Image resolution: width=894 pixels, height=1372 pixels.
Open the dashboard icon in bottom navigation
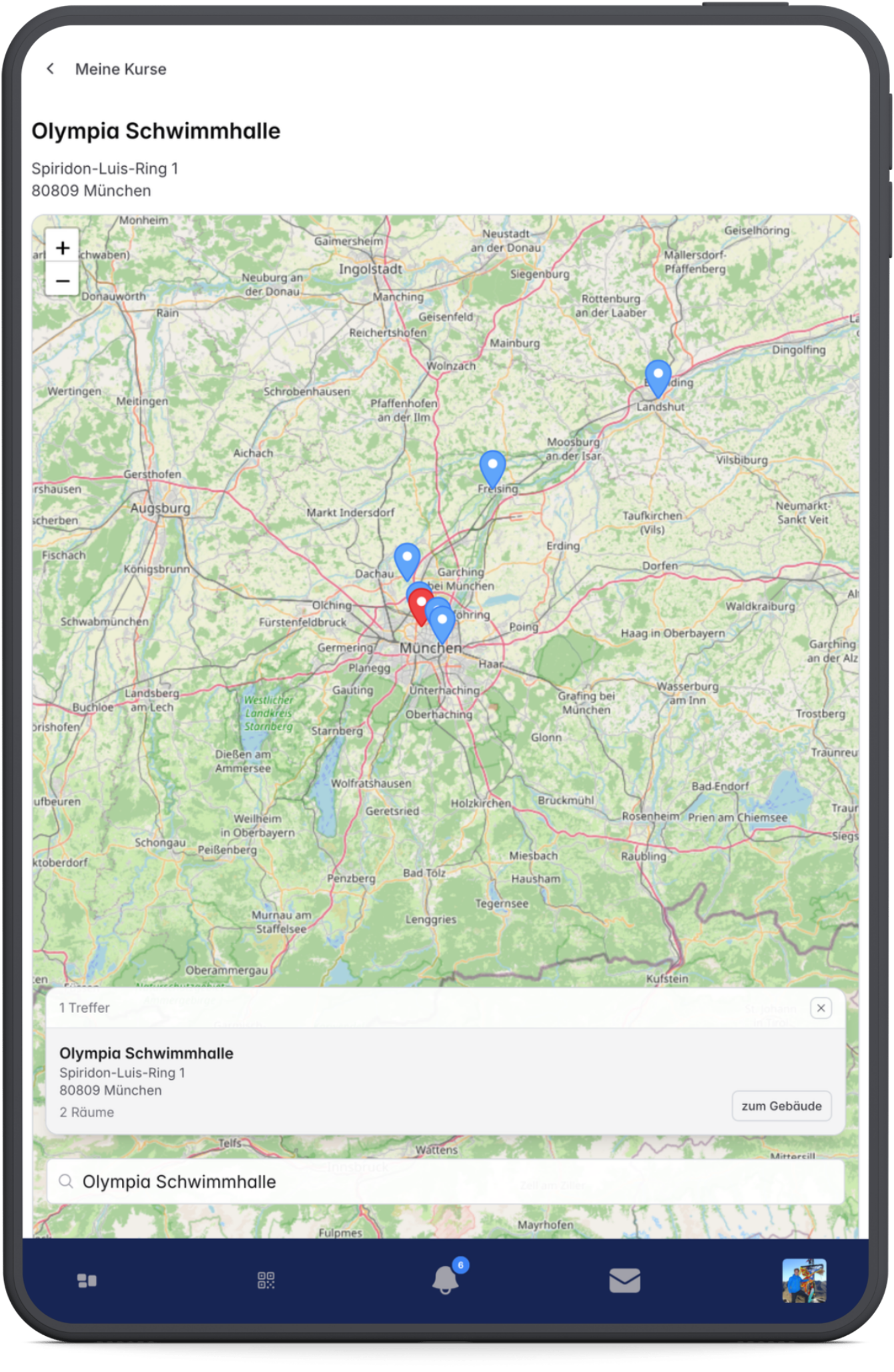click(x=87, y=1281)
